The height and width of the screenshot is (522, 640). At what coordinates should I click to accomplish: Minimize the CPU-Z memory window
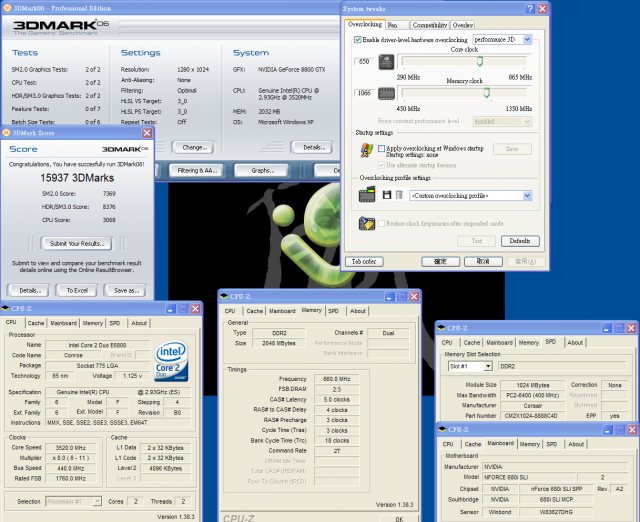[x=389, y=297]
